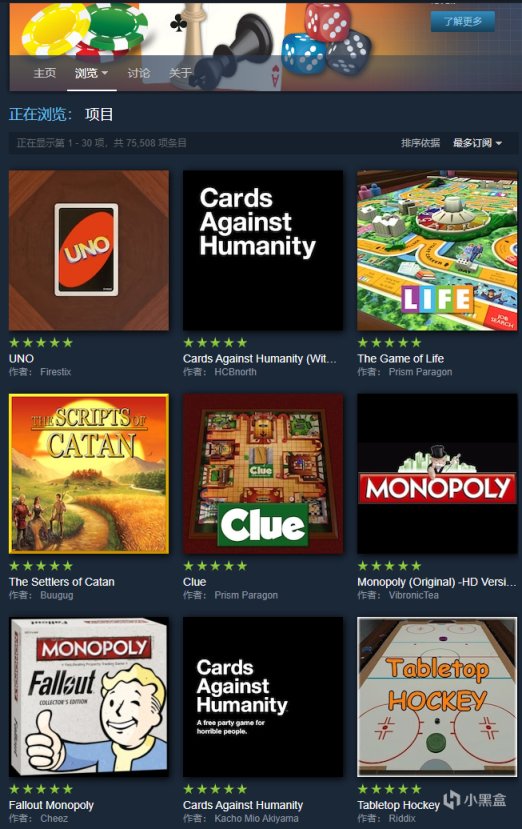
Task: Visit author Prism Paragon under Clue
Action: (x=246, y=595)
